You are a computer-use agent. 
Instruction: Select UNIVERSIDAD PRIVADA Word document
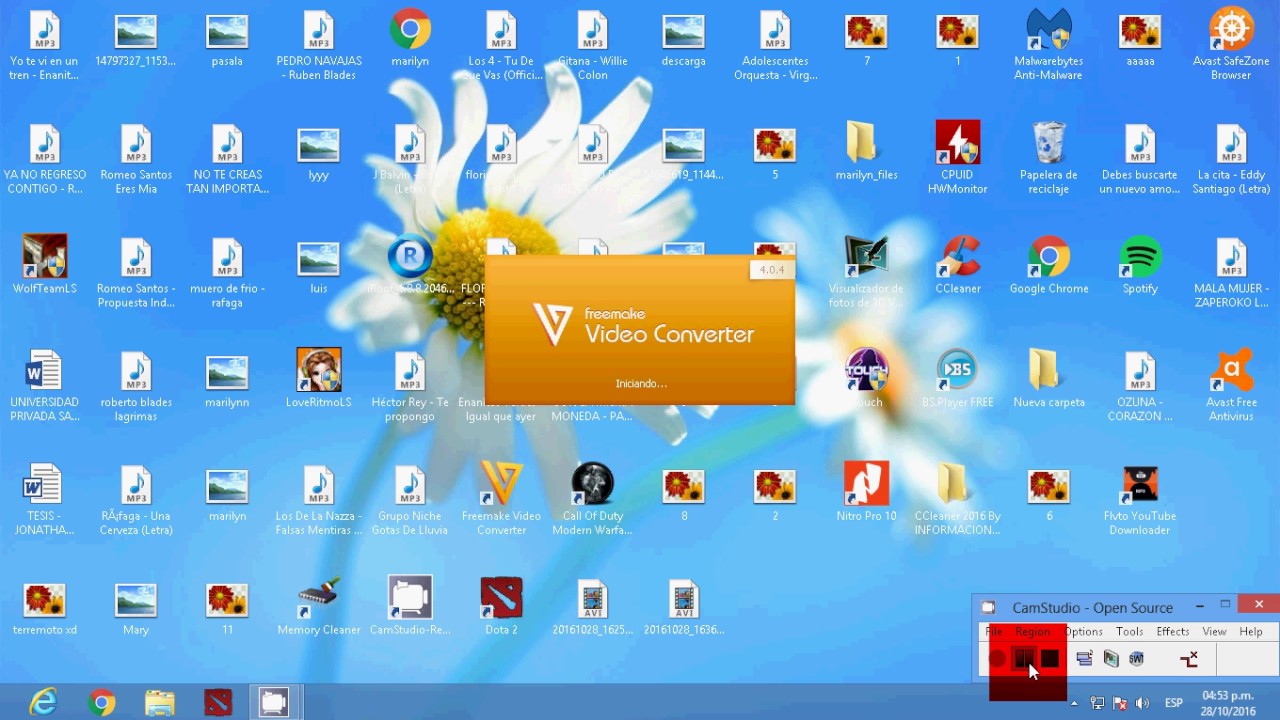click(x=45, y=386)
